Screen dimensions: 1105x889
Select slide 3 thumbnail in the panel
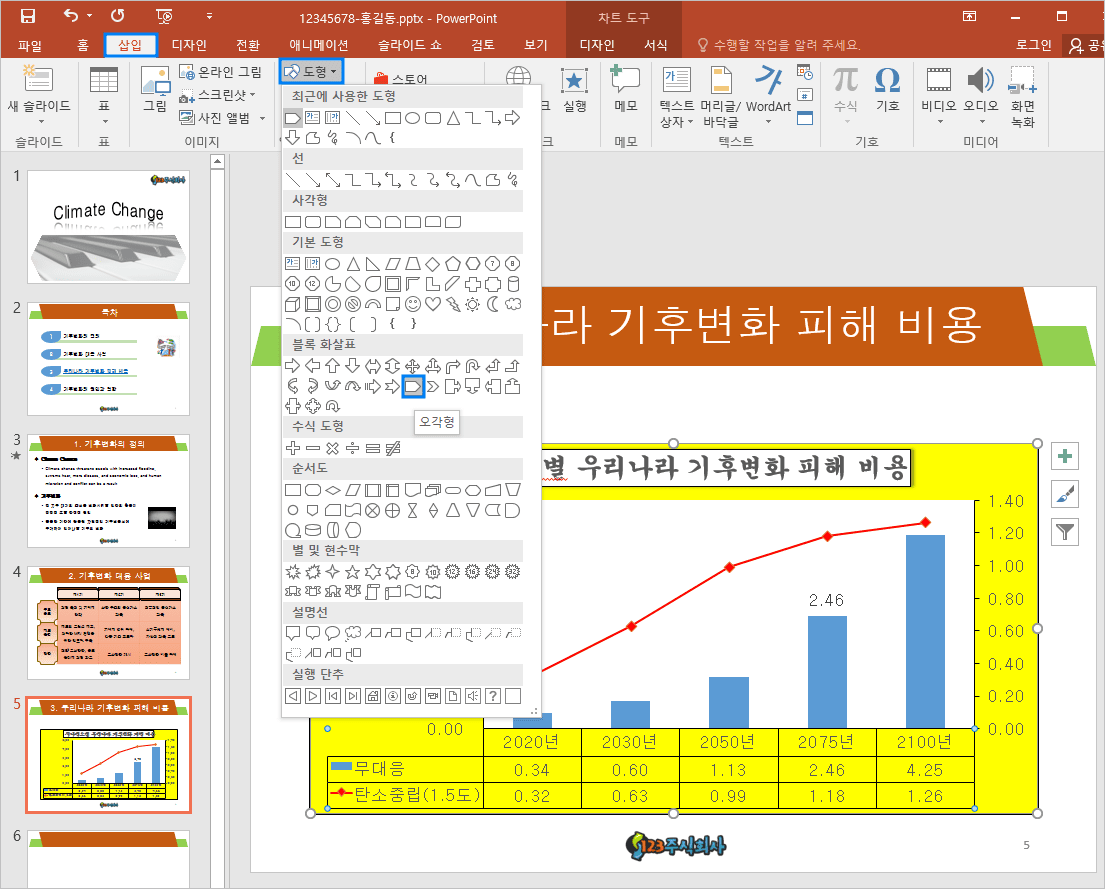109,491
